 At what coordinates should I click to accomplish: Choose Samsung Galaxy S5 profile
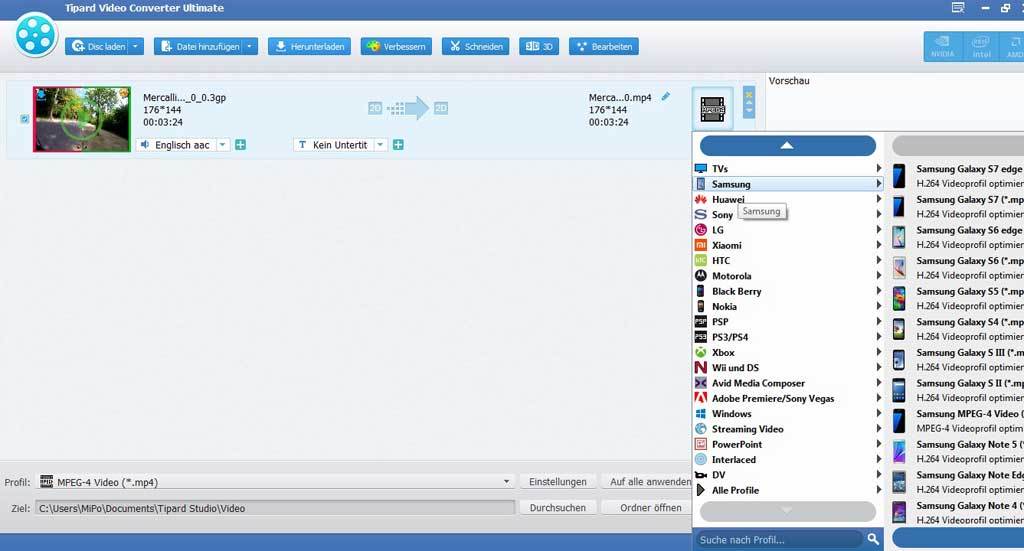pyautogui.click(x=957, y=298)
